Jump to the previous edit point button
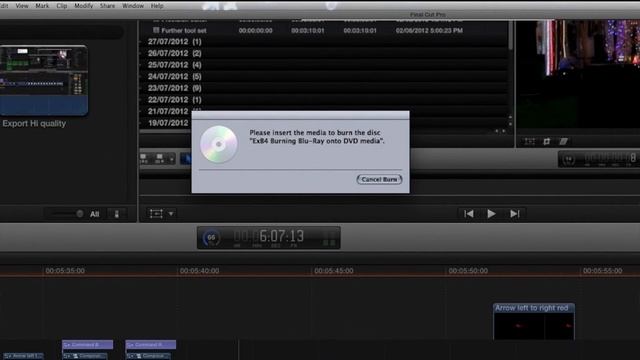 click(469, 213)
